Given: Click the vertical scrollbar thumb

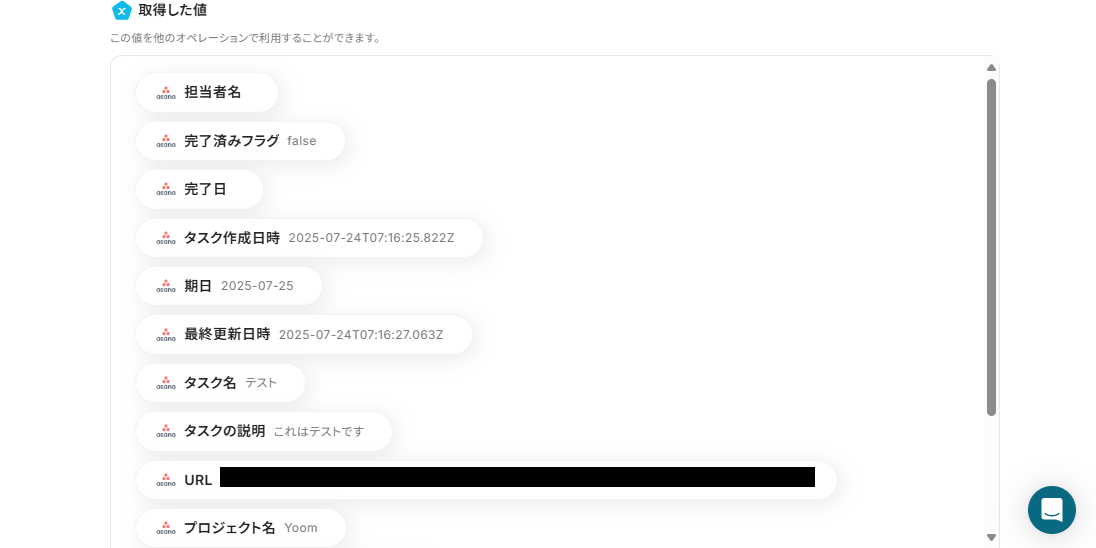Looking at the screenshot, I should pyautogui.click(x=991, y=247).
